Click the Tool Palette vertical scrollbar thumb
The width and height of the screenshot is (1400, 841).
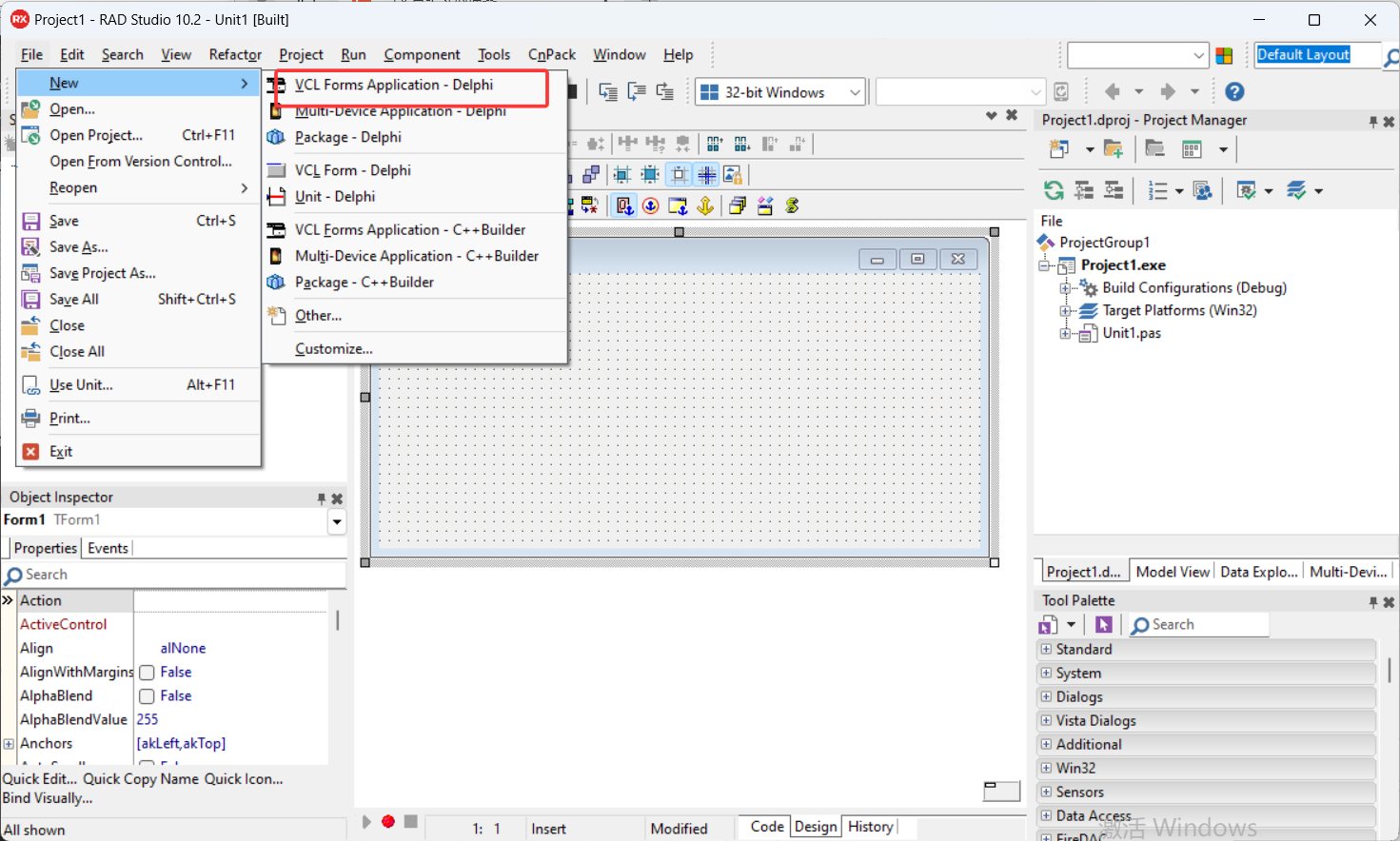[x=1390, y=670]
